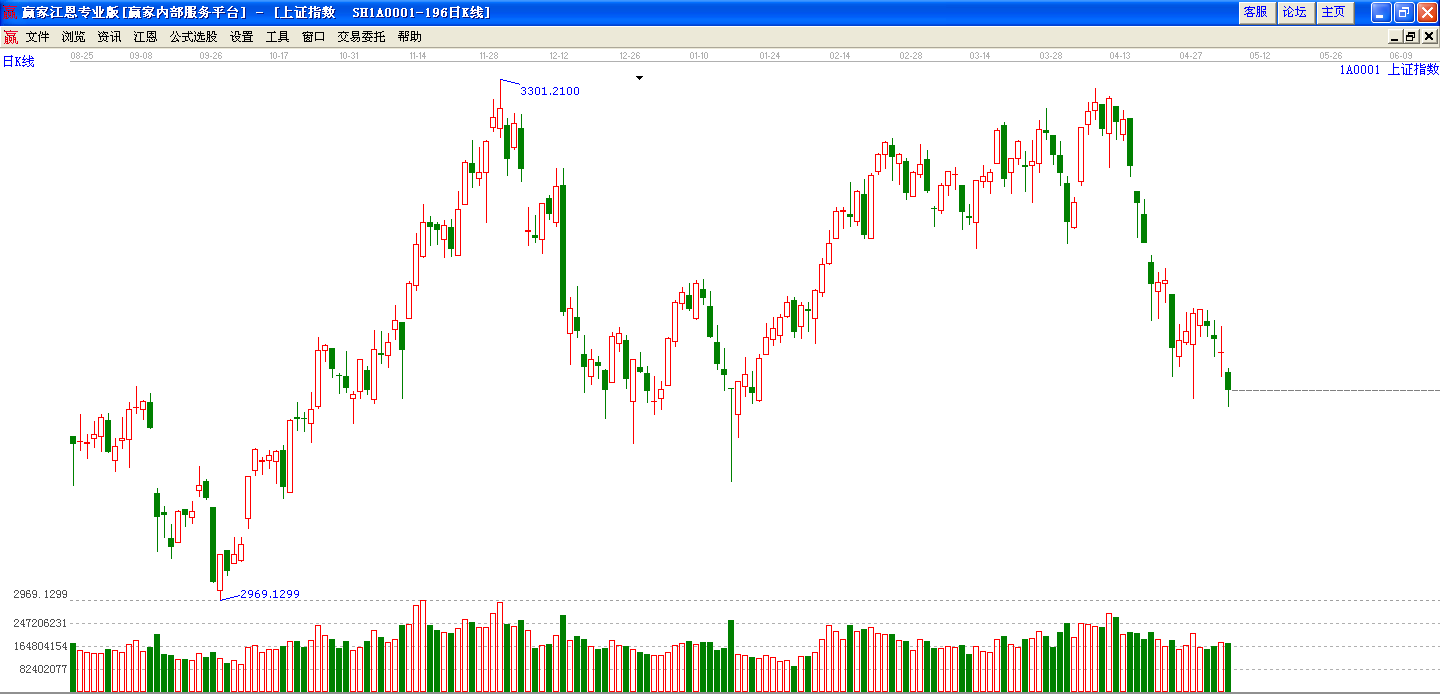Click the 10-17 date on the time axis

pyautogui.click(x=279, y=56)
